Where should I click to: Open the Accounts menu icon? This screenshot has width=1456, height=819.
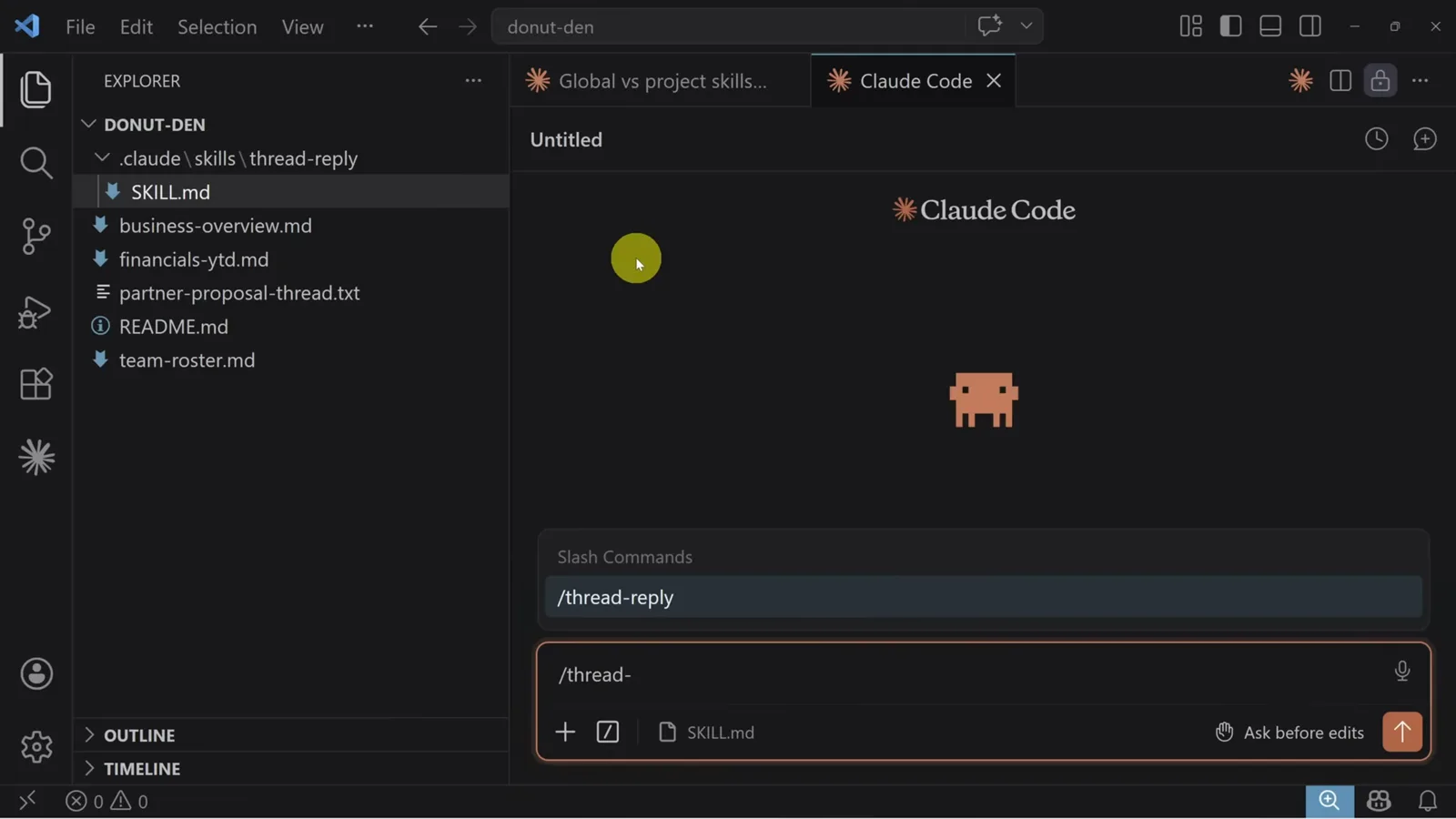tap(35, 673)
